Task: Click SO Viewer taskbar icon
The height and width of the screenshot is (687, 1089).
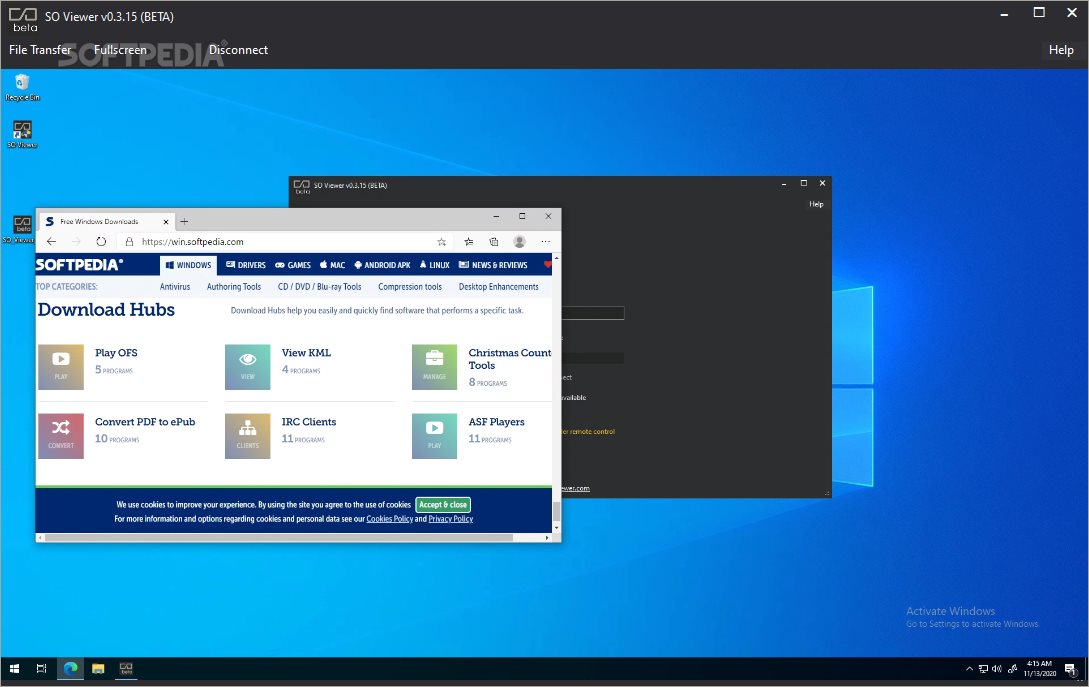Action: 126,669
